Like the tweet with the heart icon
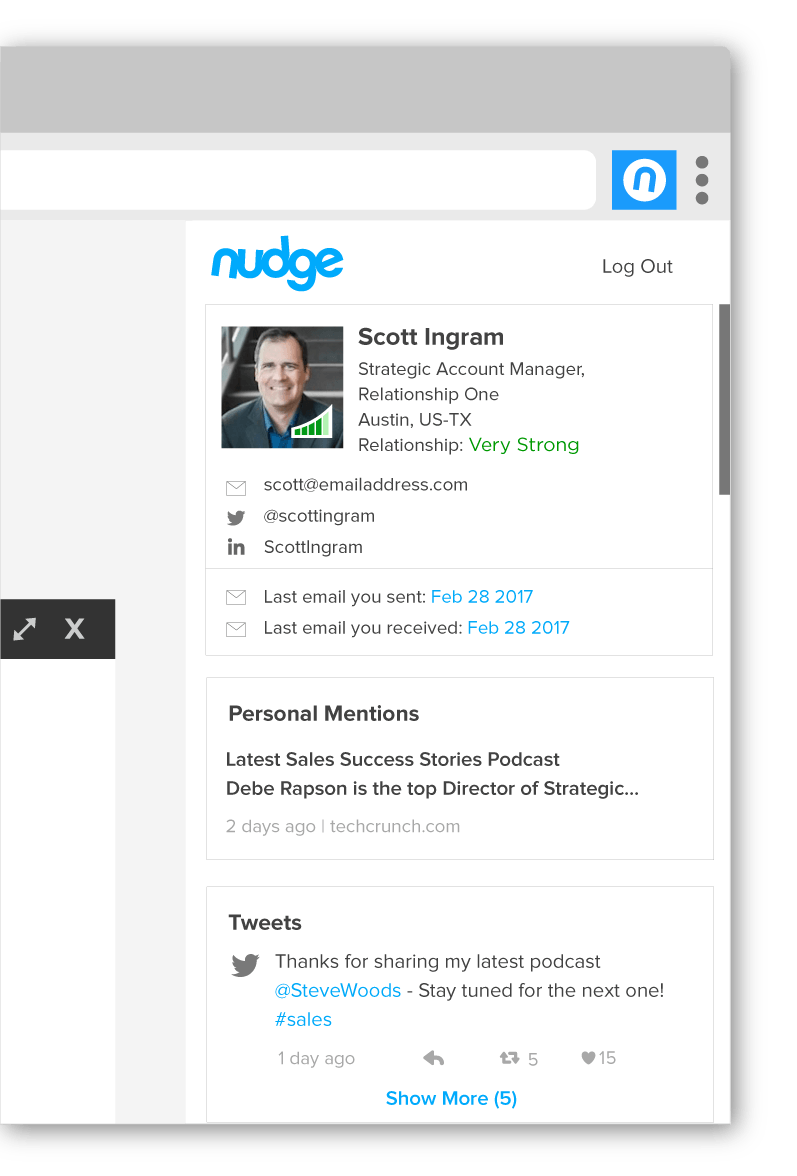Screen dimensions: 797x1176 [589, 1058]
